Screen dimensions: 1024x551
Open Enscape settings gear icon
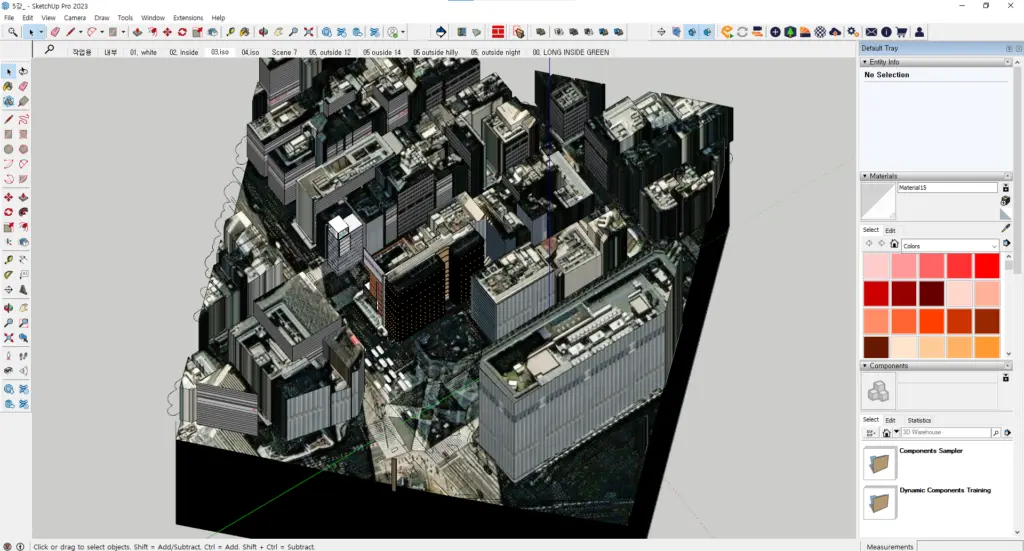tap(852, 32)
